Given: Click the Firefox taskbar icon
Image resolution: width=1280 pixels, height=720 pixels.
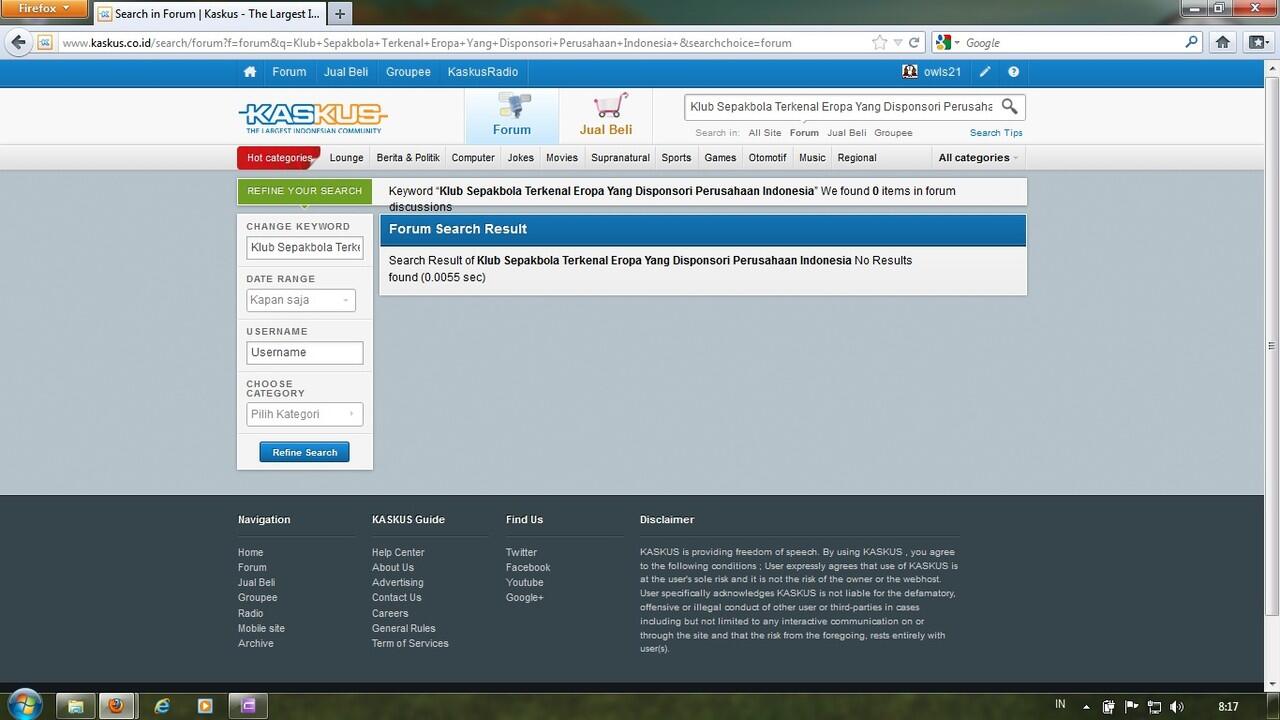Looking at the screenshot, I should click(117, 706).
